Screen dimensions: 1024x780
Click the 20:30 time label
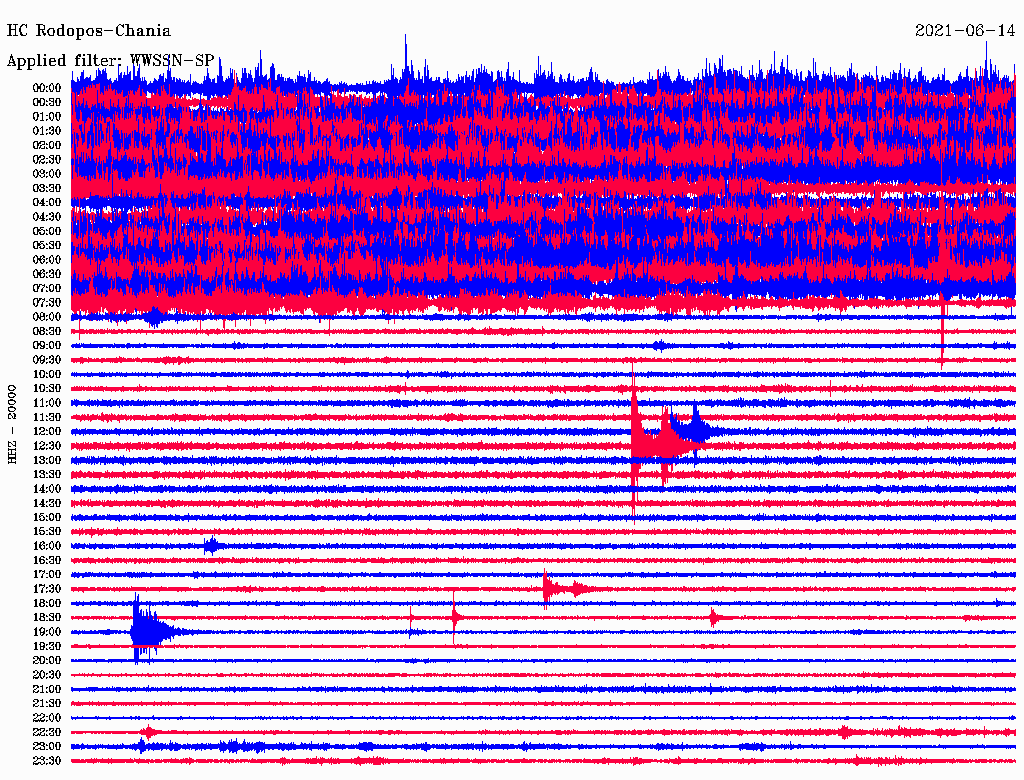click(x=47, y=675)
